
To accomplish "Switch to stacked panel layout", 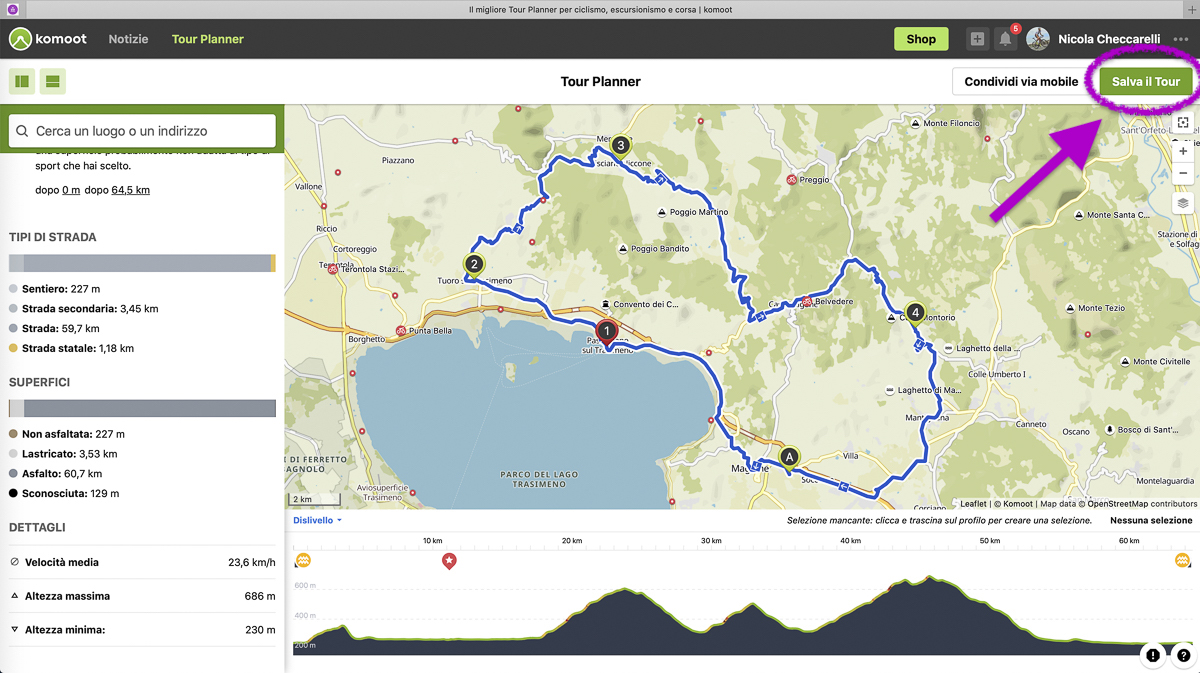I will 53,81.
